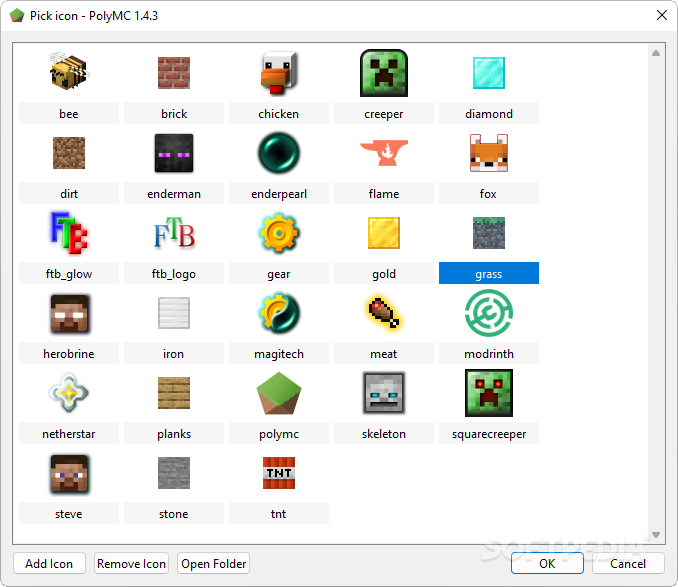Click the grass block image
Screen dimensions: 678x587
tap(489, 233)
